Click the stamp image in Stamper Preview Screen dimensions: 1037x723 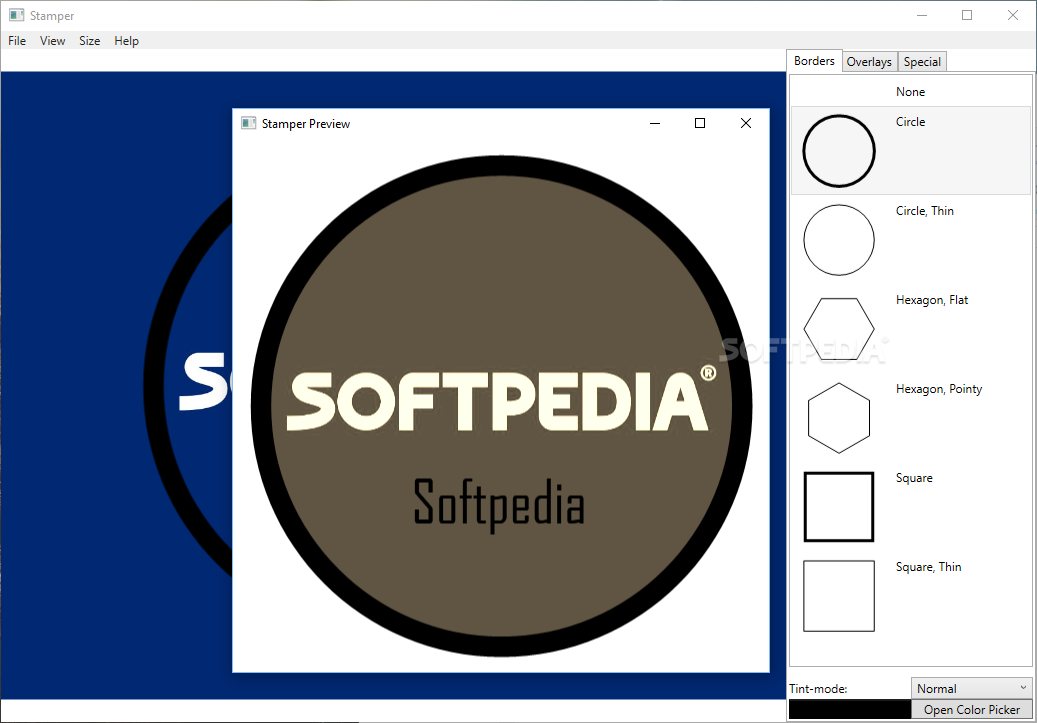tap(501, 406)
